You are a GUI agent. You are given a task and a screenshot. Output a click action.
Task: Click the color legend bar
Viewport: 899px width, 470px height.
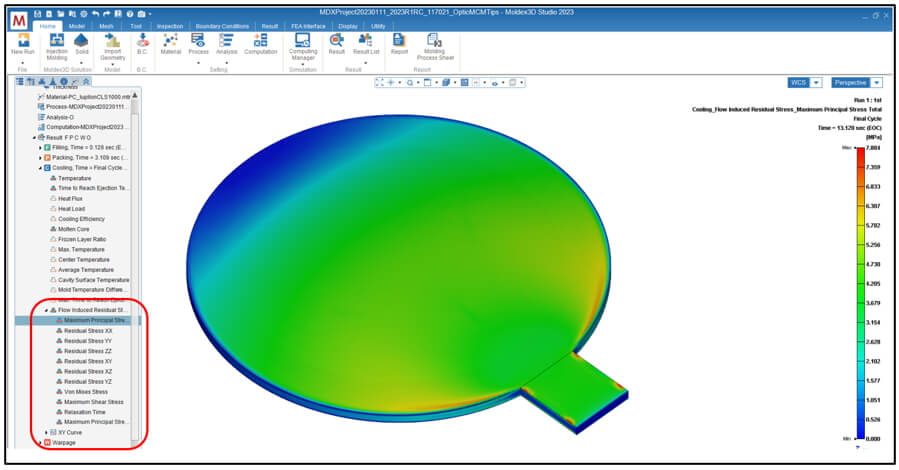tap(860, 293)
